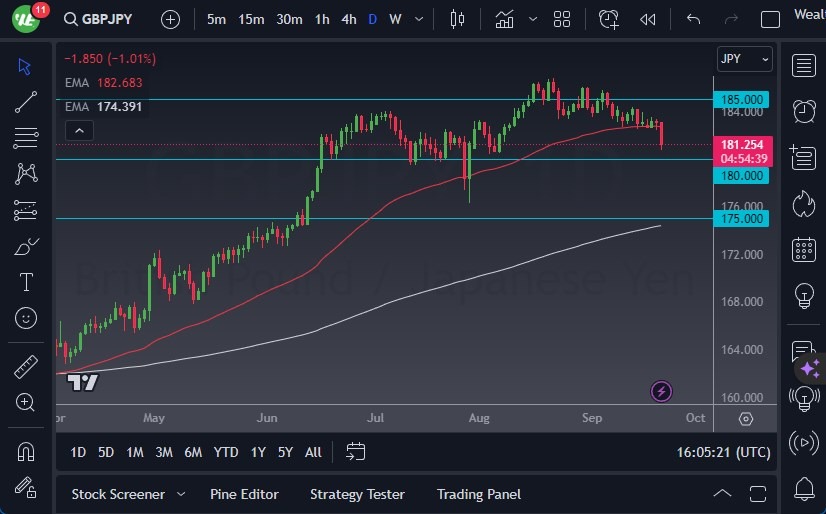The width and height of the screenshot is (826, 514).
Task: Collapse the indicator legend chevron
Action: 79,130
